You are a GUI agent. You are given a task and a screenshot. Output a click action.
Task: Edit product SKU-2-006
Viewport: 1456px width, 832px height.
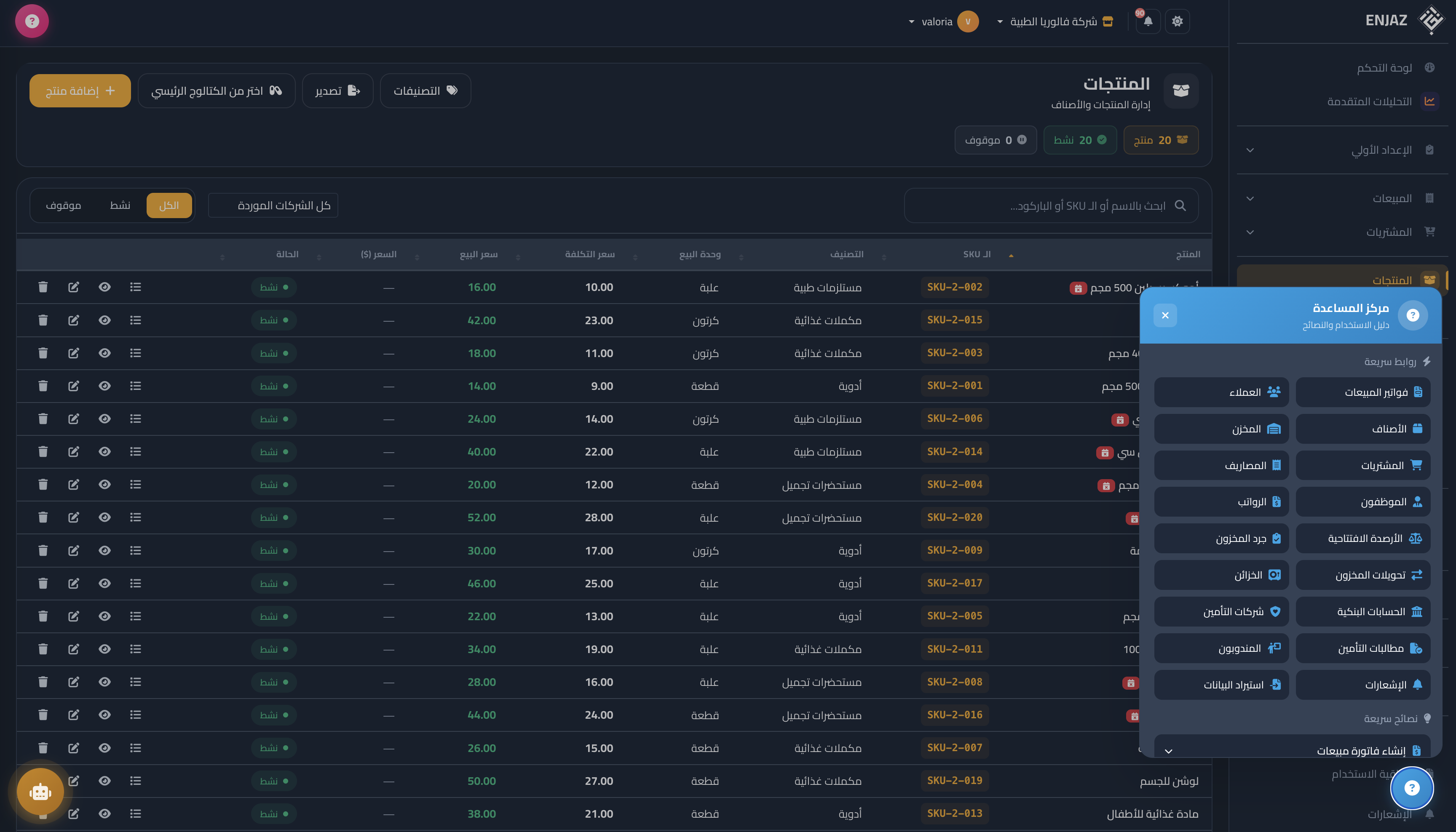(x=74, y=419)
